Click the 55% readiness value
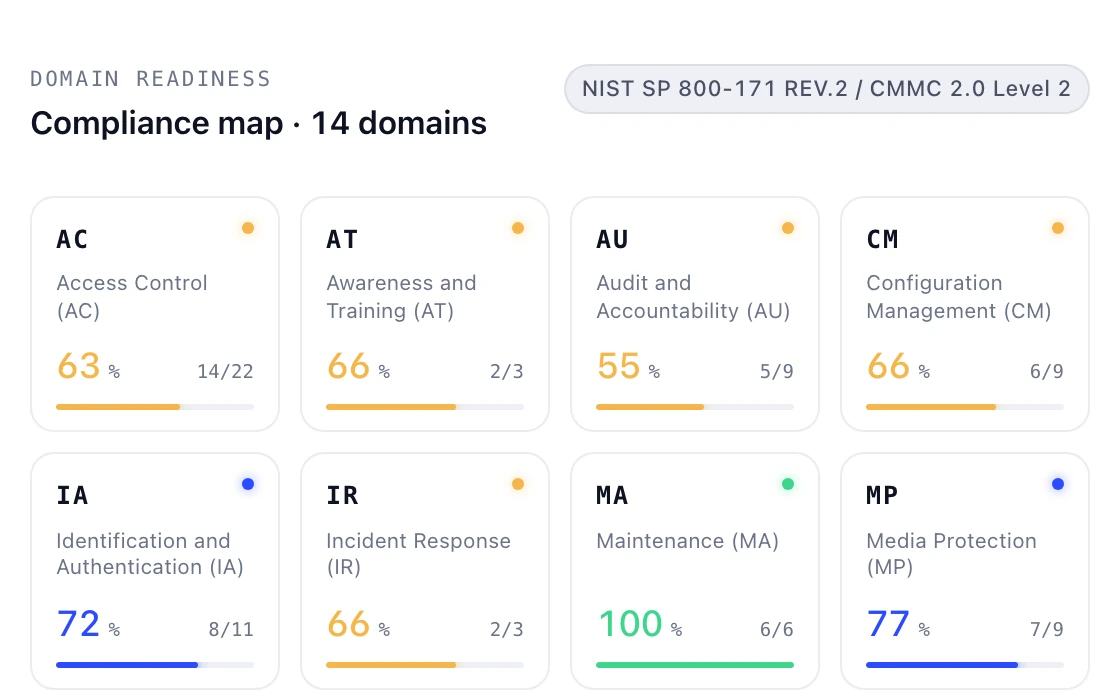 point(628,366)
